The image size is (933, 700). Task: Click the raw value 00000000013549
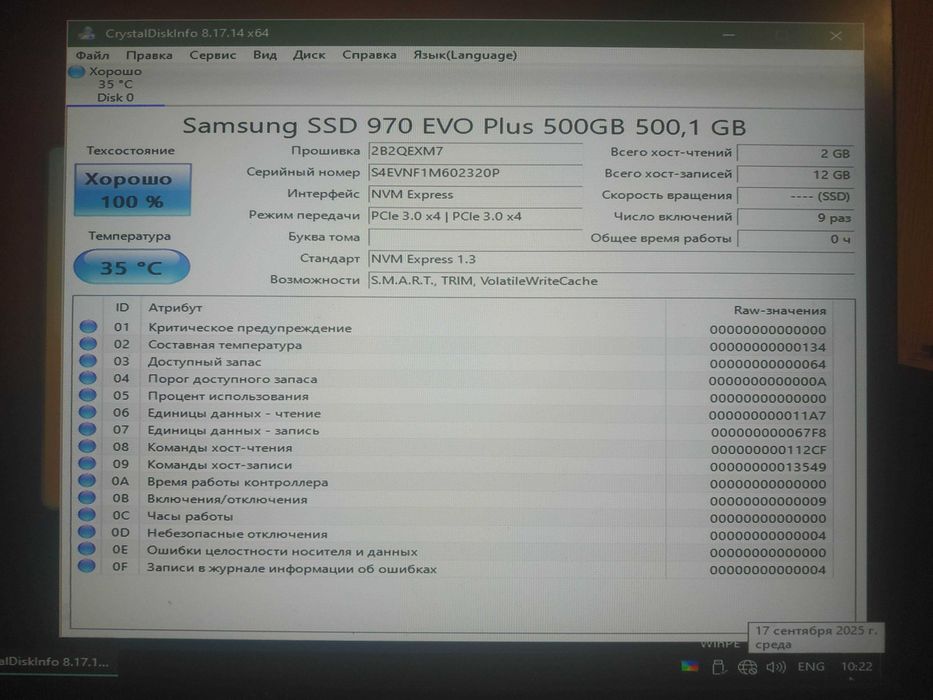(x=768, y=467)
